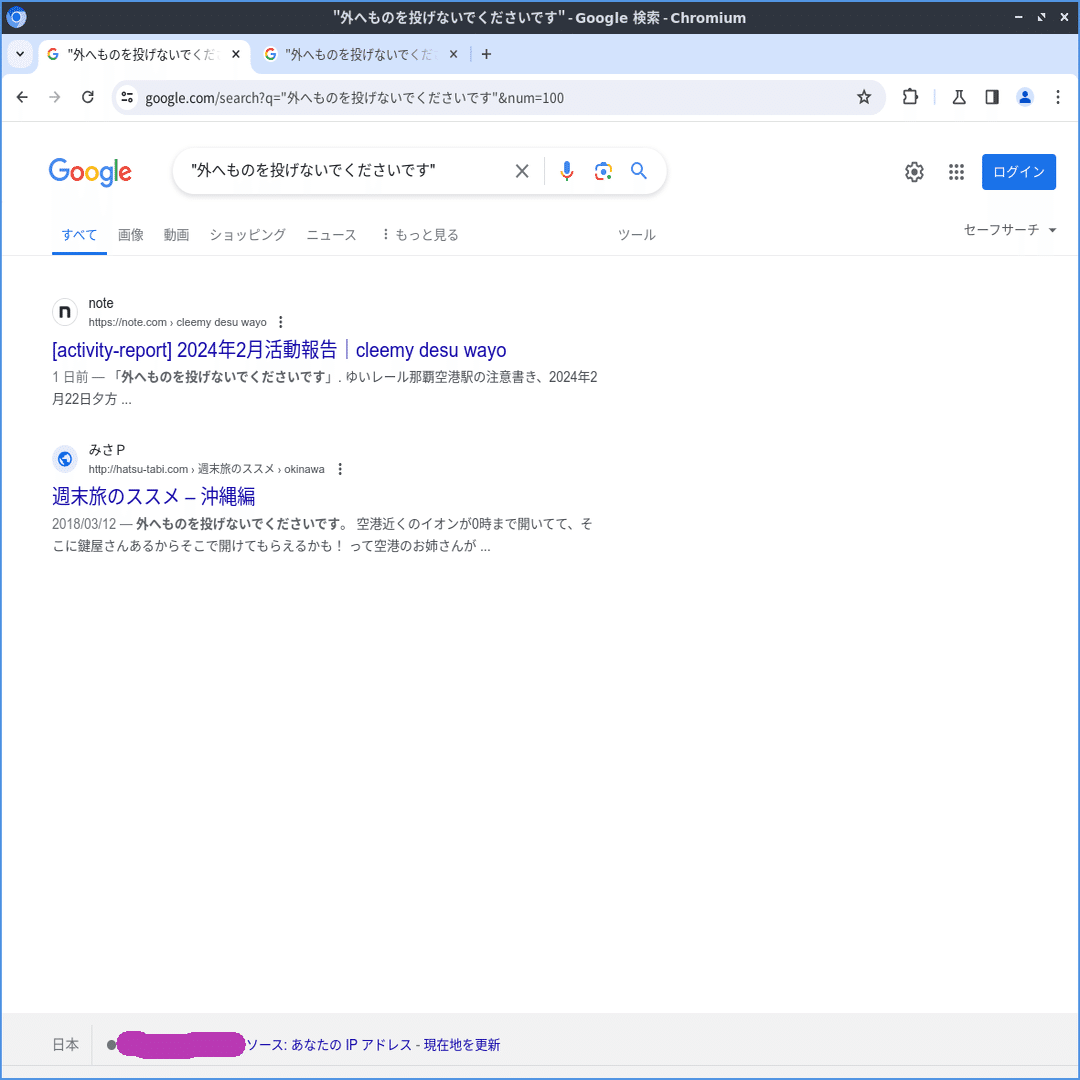Open the Extensions puzzle icon
1080x1080 pixels.
pyautogui.click(x=910, y=97)
